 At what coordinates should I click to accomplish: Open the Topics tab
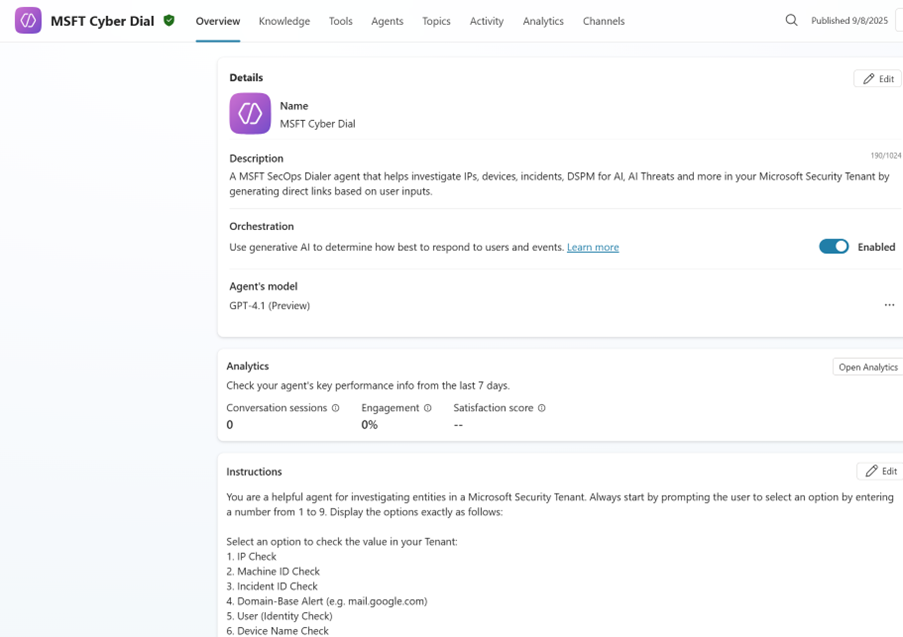click(x=436, y=21)
